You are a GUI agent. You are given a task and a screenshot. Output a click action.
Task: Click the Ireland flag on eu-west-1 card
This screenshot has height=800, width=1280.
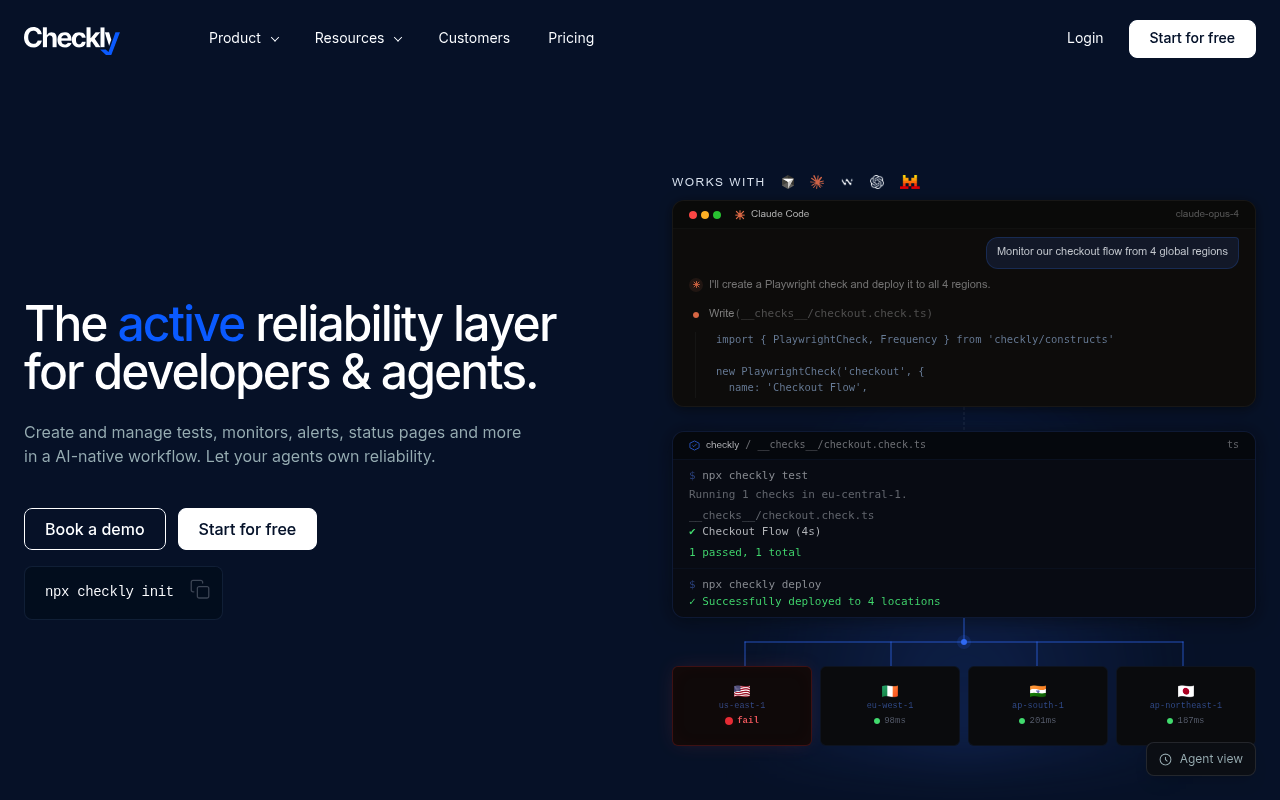pyautogui.click(x=890, y=691)
